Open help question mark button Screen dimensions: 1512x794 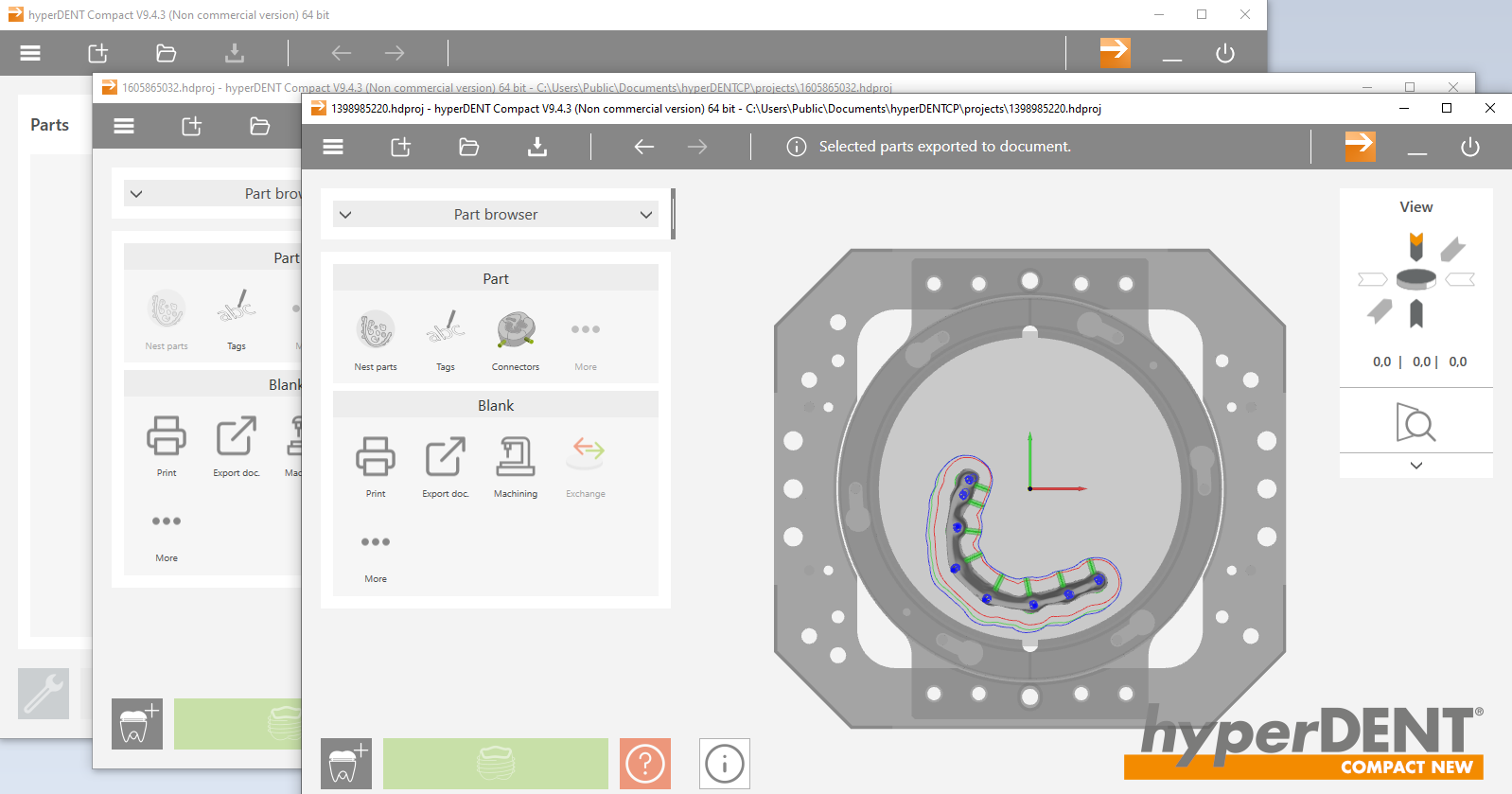645,764
